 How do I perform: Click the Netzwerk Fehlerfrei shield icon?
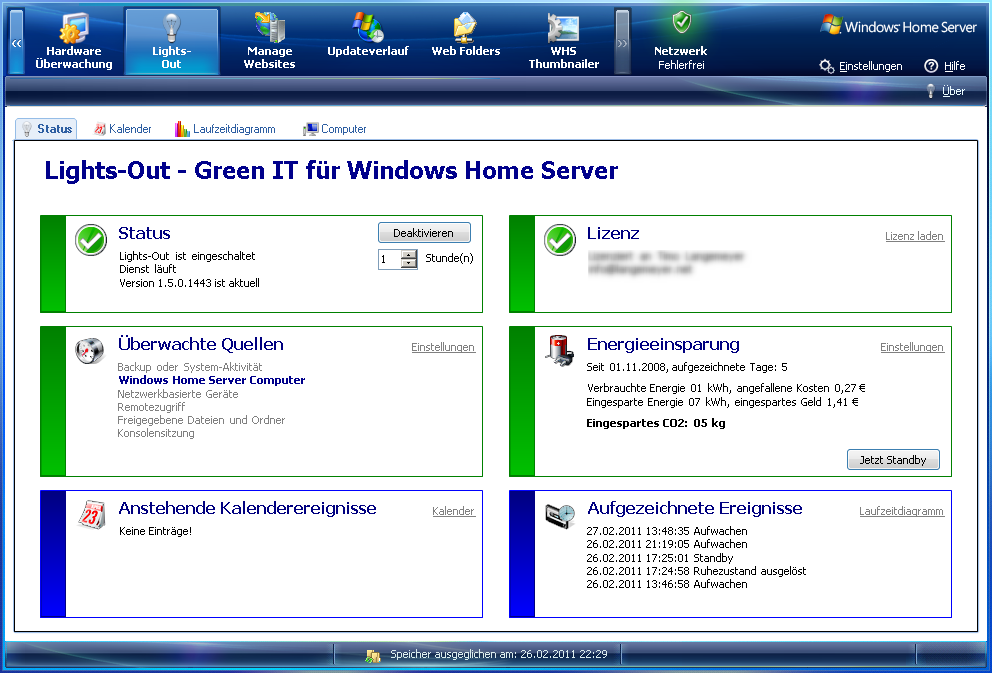[x=681, y=24]
